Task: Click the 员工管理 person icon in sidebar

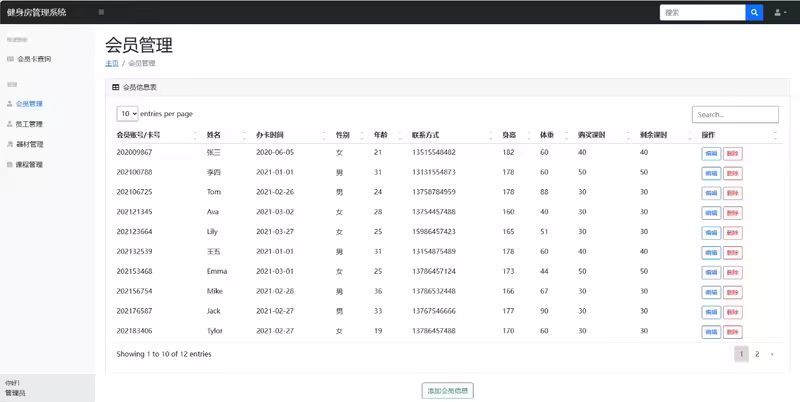Action: [x=10, y=124]
